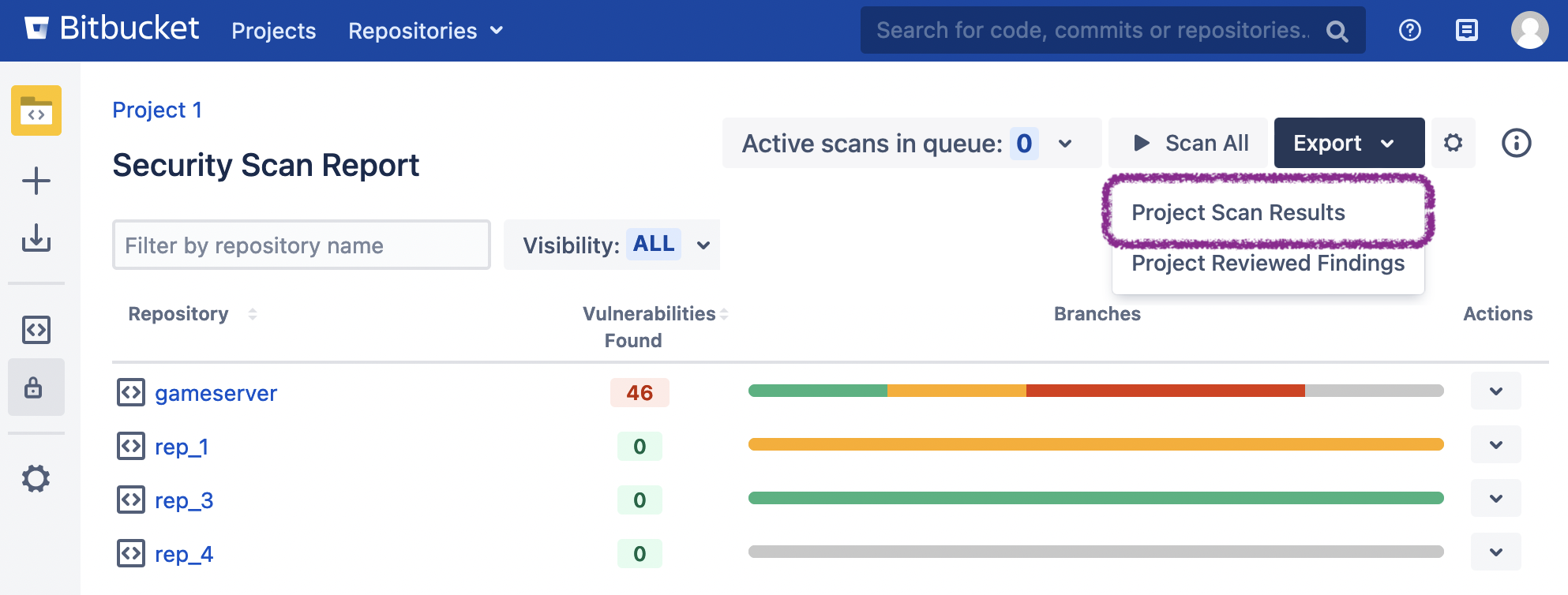1568x595 pixels.
Task: Click the gameserver branches status bar
Action: 1095,391
